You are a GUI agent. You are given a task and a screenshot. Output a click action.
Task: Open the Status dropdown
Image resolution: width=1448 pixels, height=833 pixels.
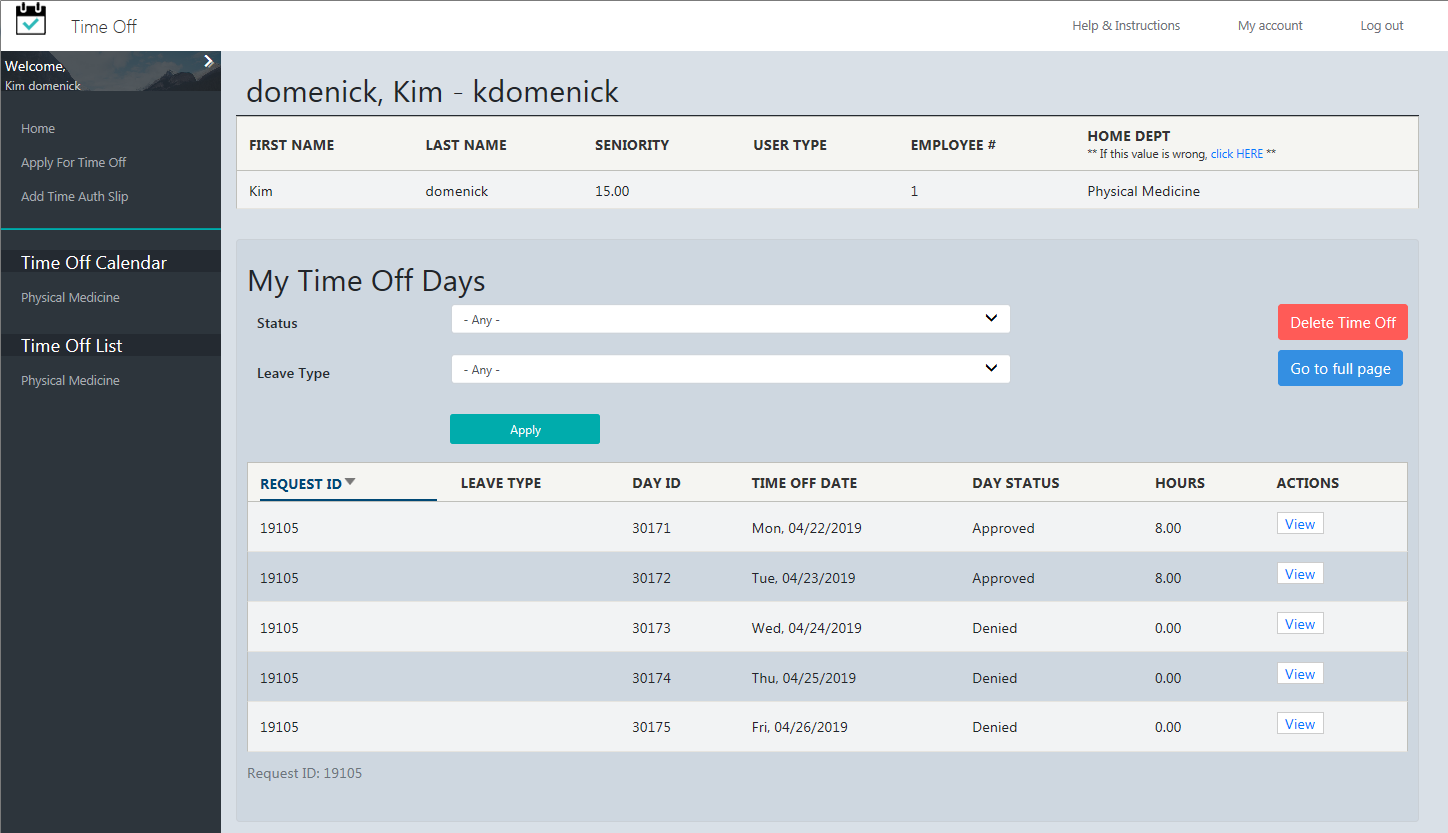730,318
